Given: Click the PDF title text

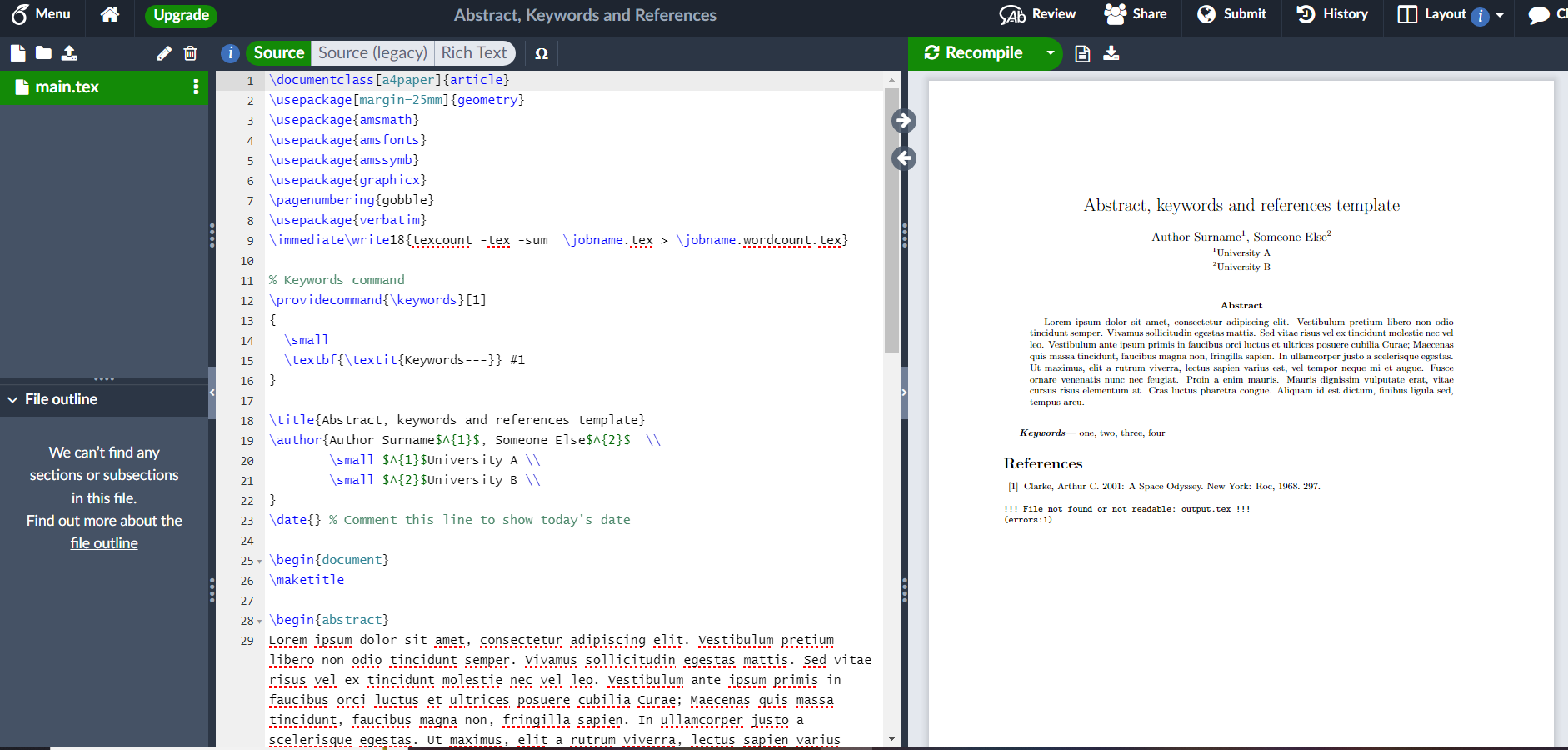Looking at the screenshot, I should (1241, 205).
